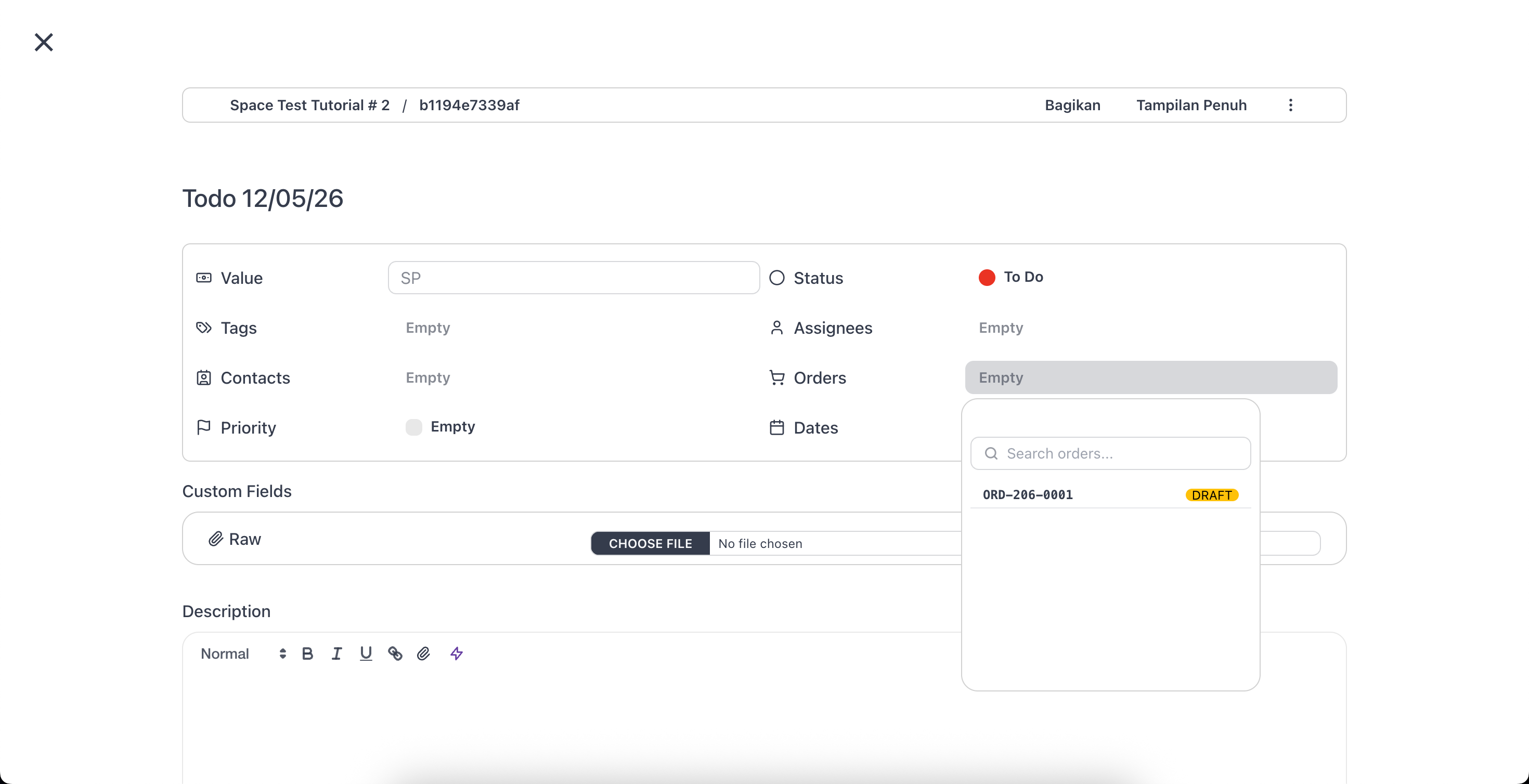Click the red To Do status dot
Image resolution: width=1529 pixels, height=784 pixels.
tap(987, 277)
